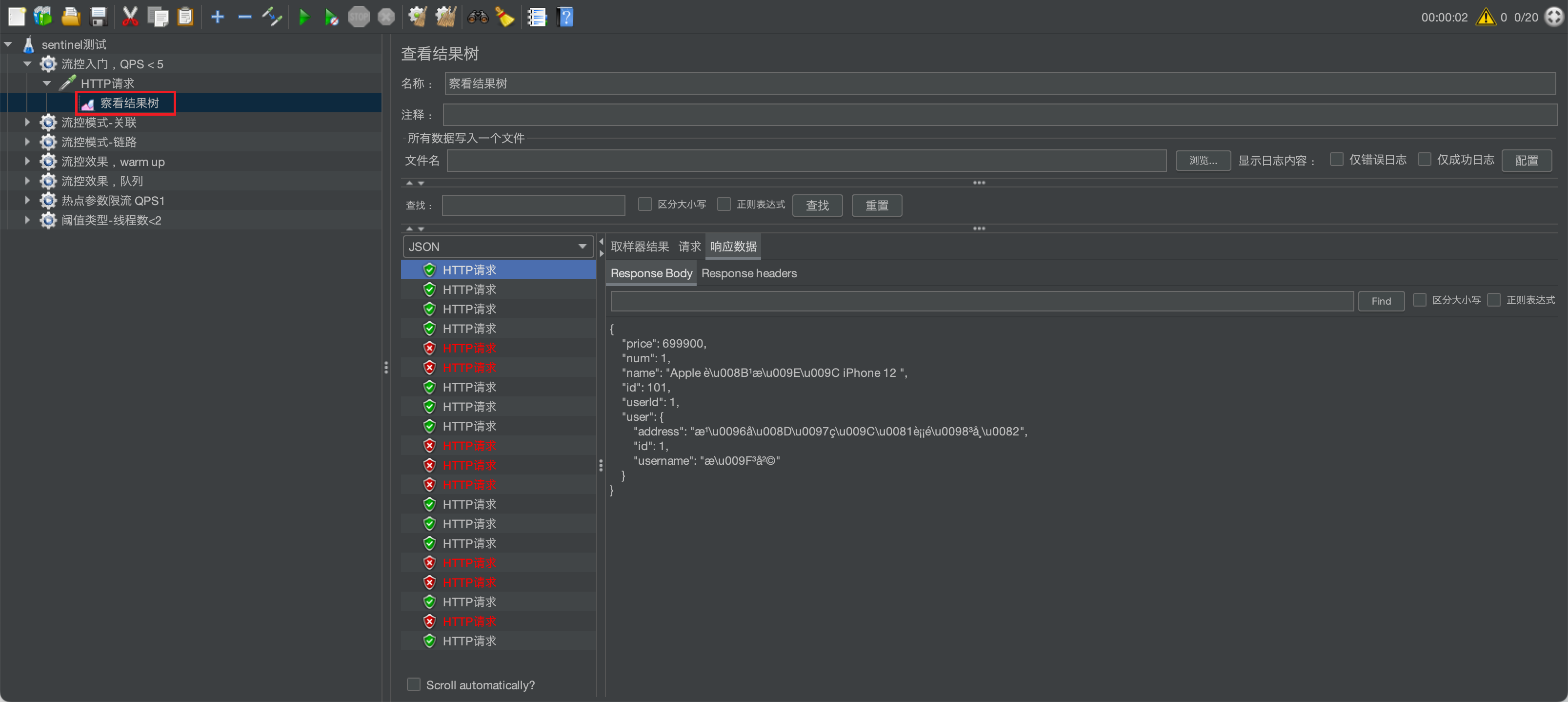Click the broom Reset search icon
The height and width of the screenshot is (702, 1568).
tap(505, 17)
